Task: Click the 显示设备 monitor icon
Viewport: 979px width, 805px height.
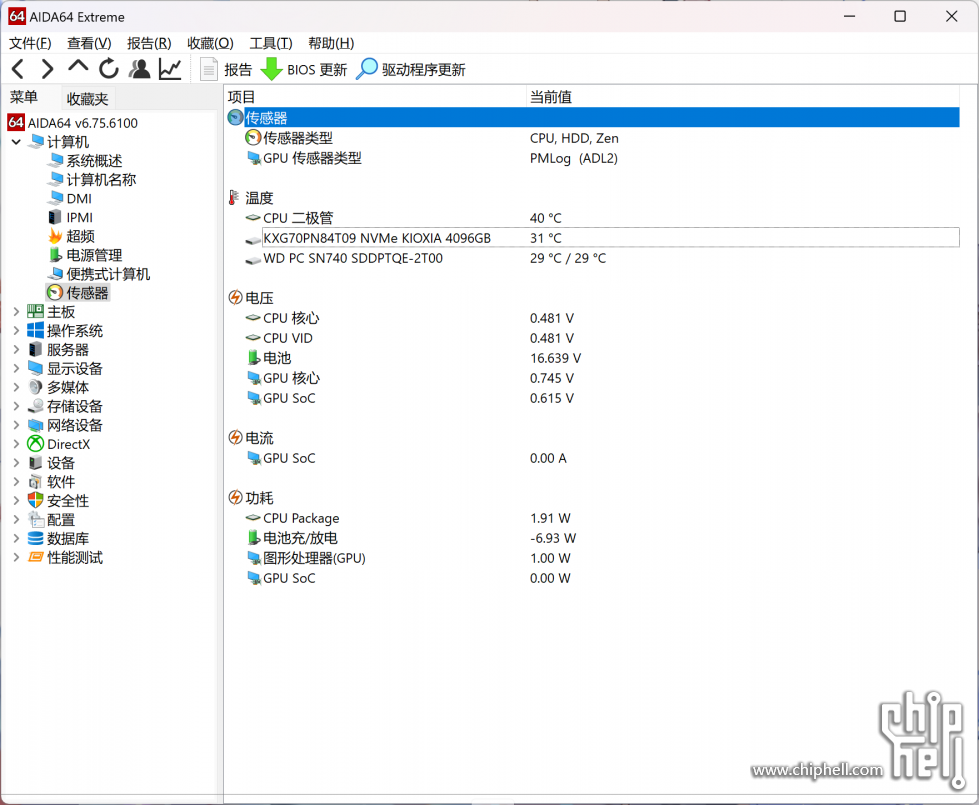Action: 36,368
